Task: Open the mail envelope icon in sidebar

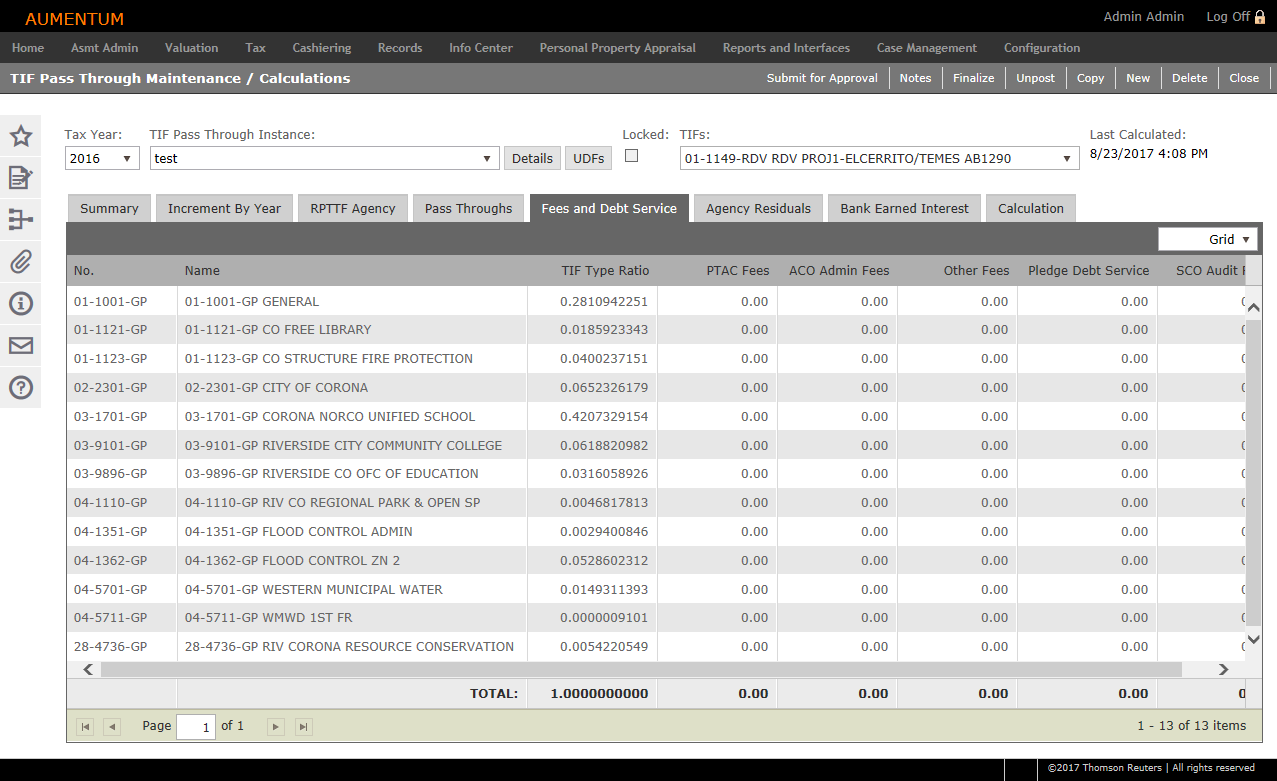Action: click(x=21, y=346)
